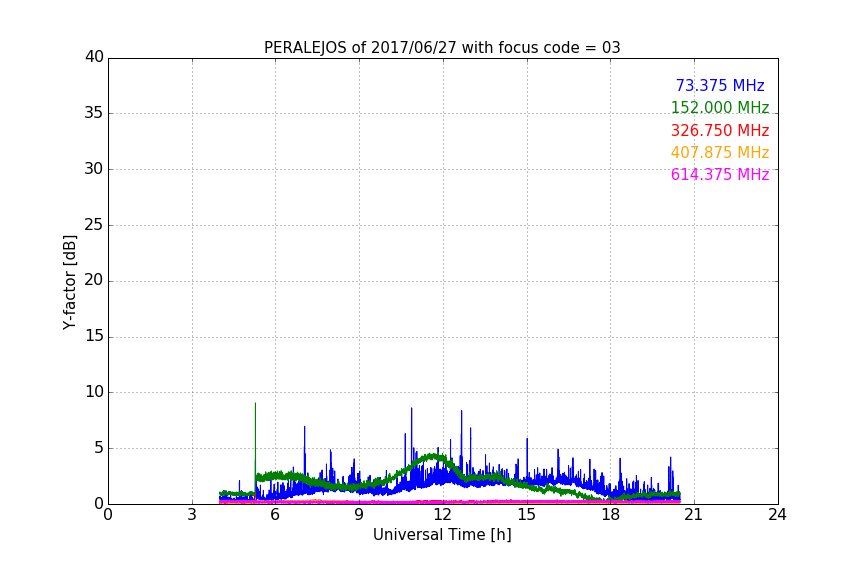Click the y-axis tick label 10

coord(94,392)
